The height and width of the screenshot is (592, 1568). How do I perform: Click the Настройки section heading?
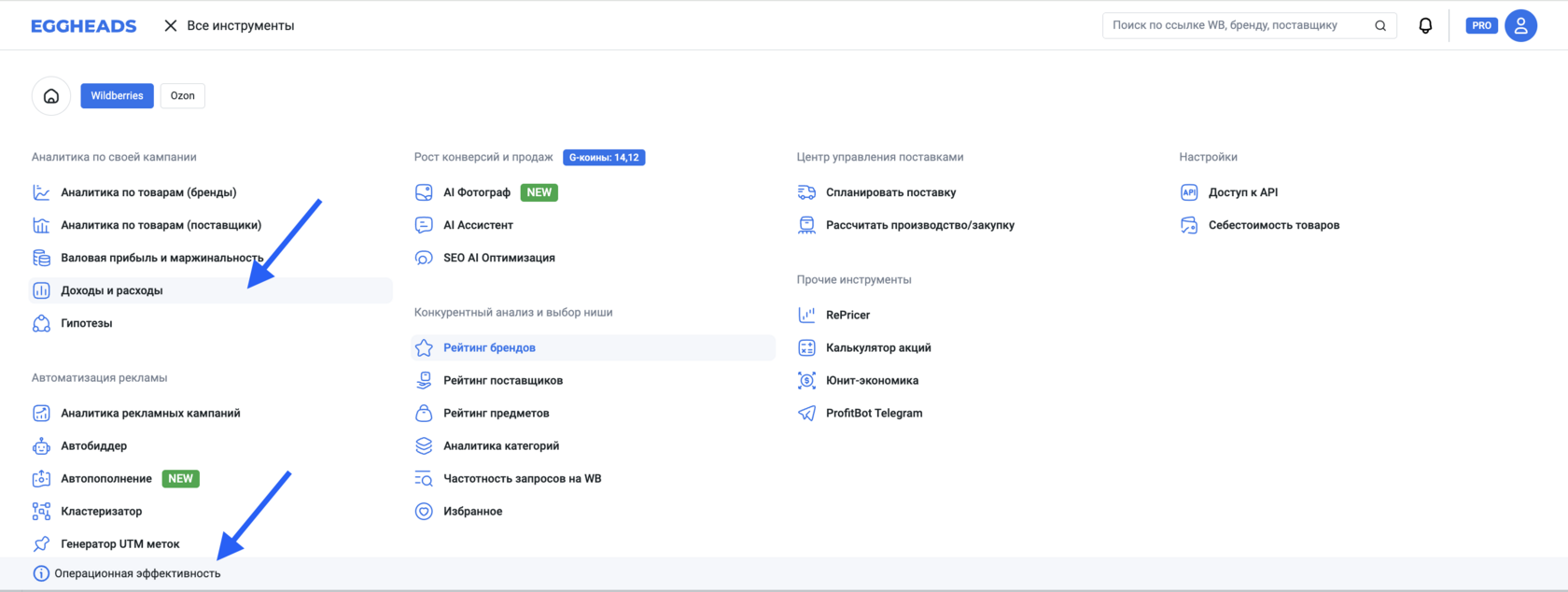pyautogui.click(x=1208, y=157)
